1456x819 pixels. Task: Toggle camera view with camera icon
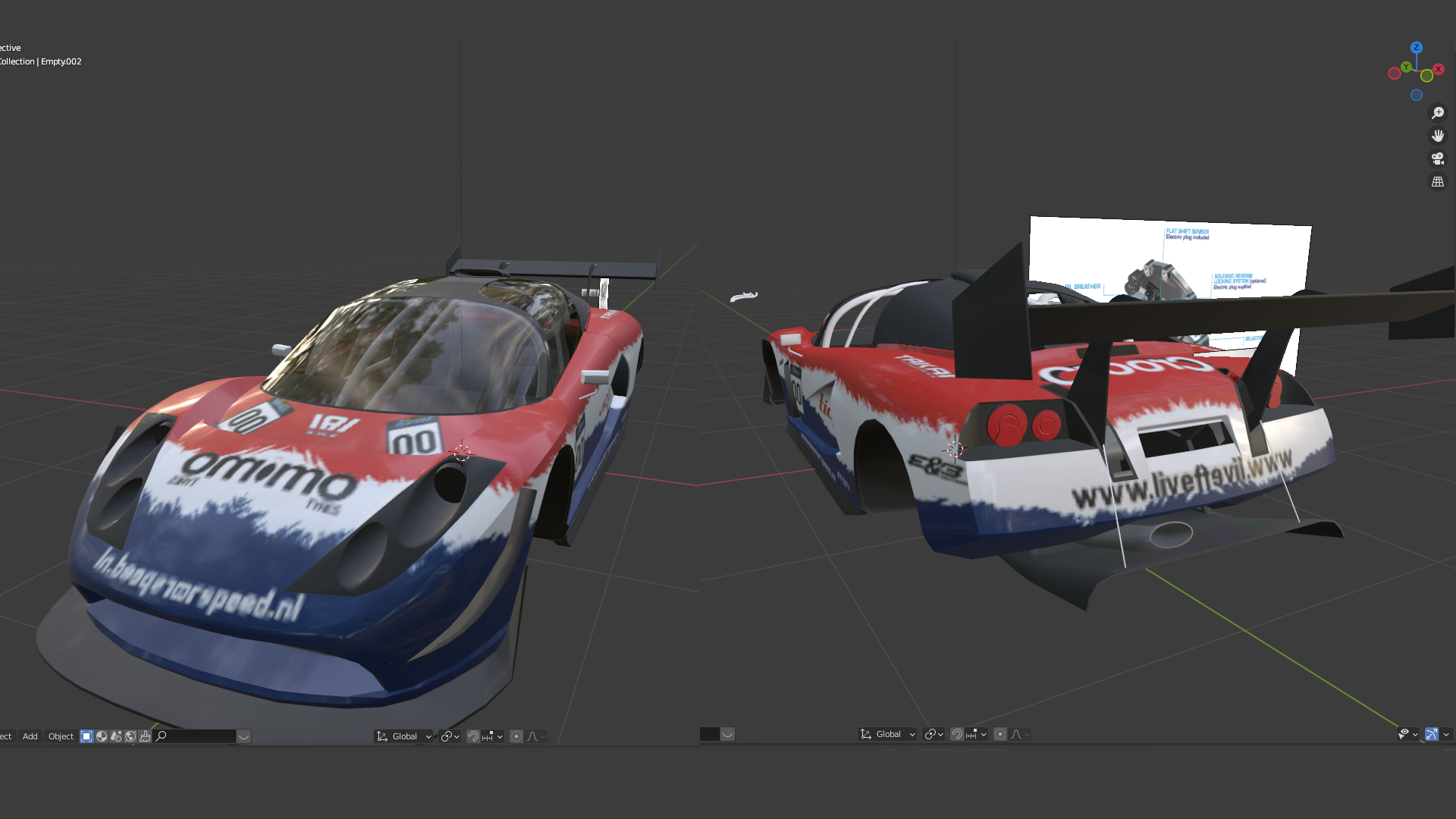[x=1438, y=158]
